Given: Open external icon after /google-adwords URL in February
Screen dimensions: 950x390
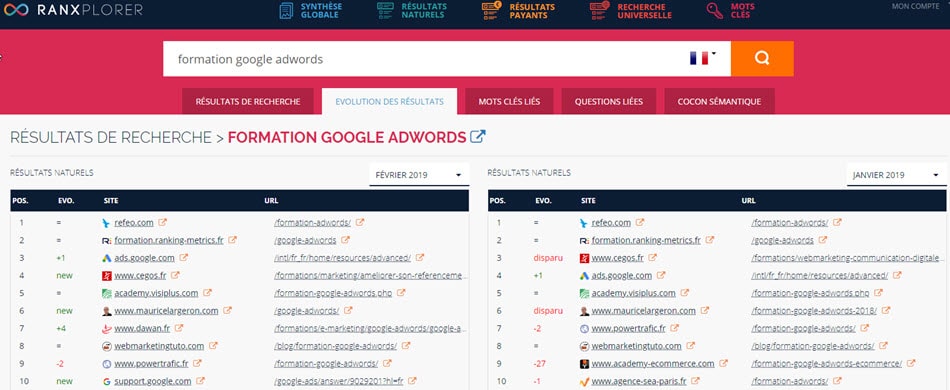Looking at the screenshot, I should point(345,240).
